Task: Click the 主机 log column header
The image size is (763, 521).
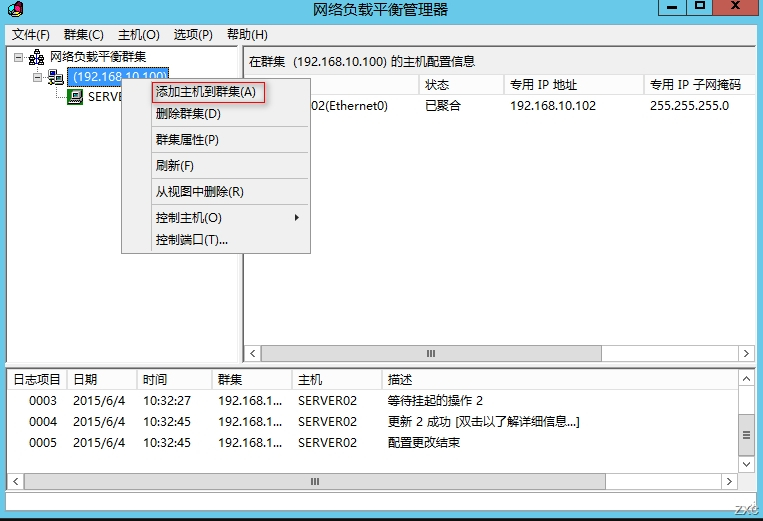Action: (337, 379)
